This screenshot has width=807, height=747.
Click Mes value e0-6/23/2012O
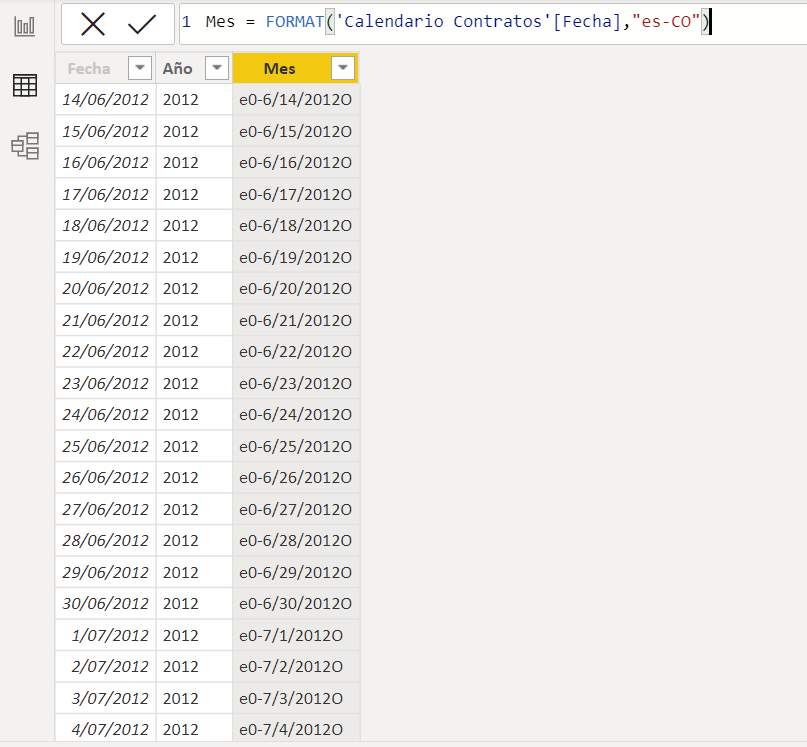(296, 383)
